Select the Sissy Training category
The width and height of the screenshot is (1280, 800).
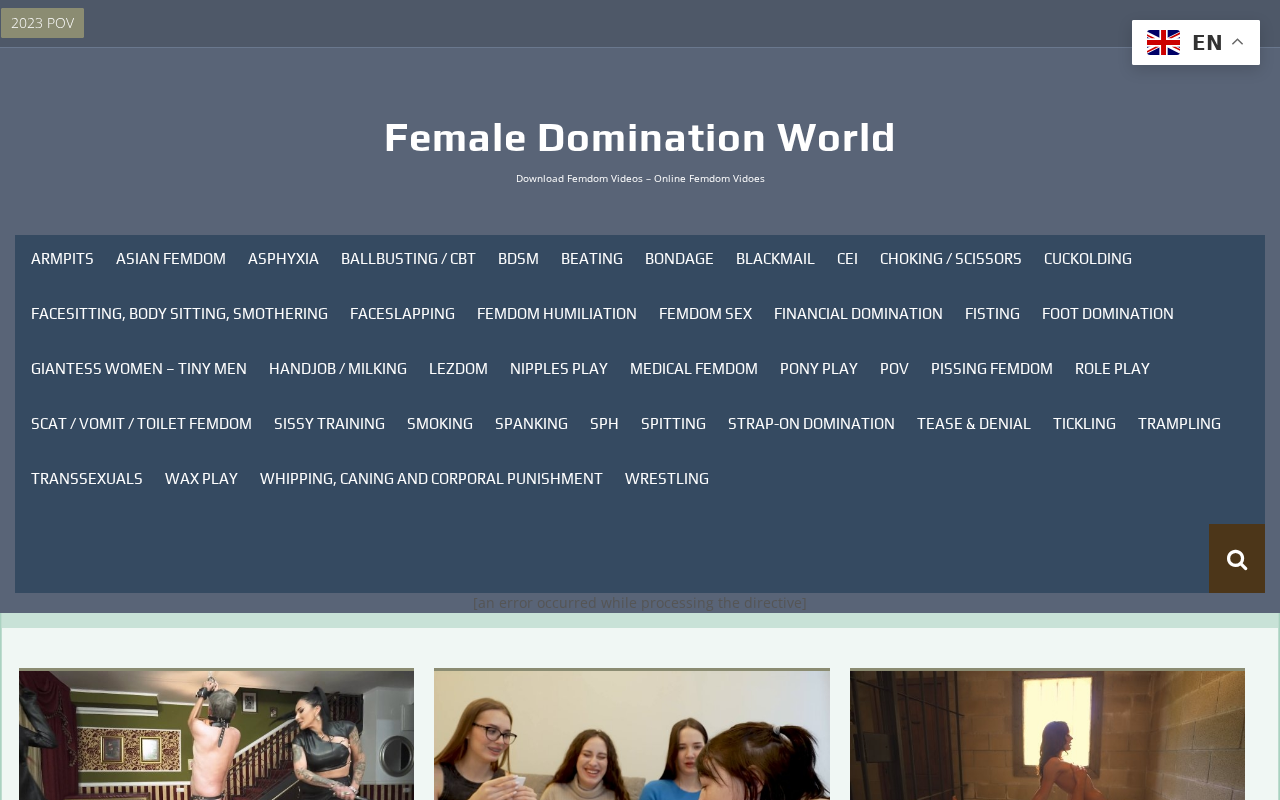click(329, 424)
